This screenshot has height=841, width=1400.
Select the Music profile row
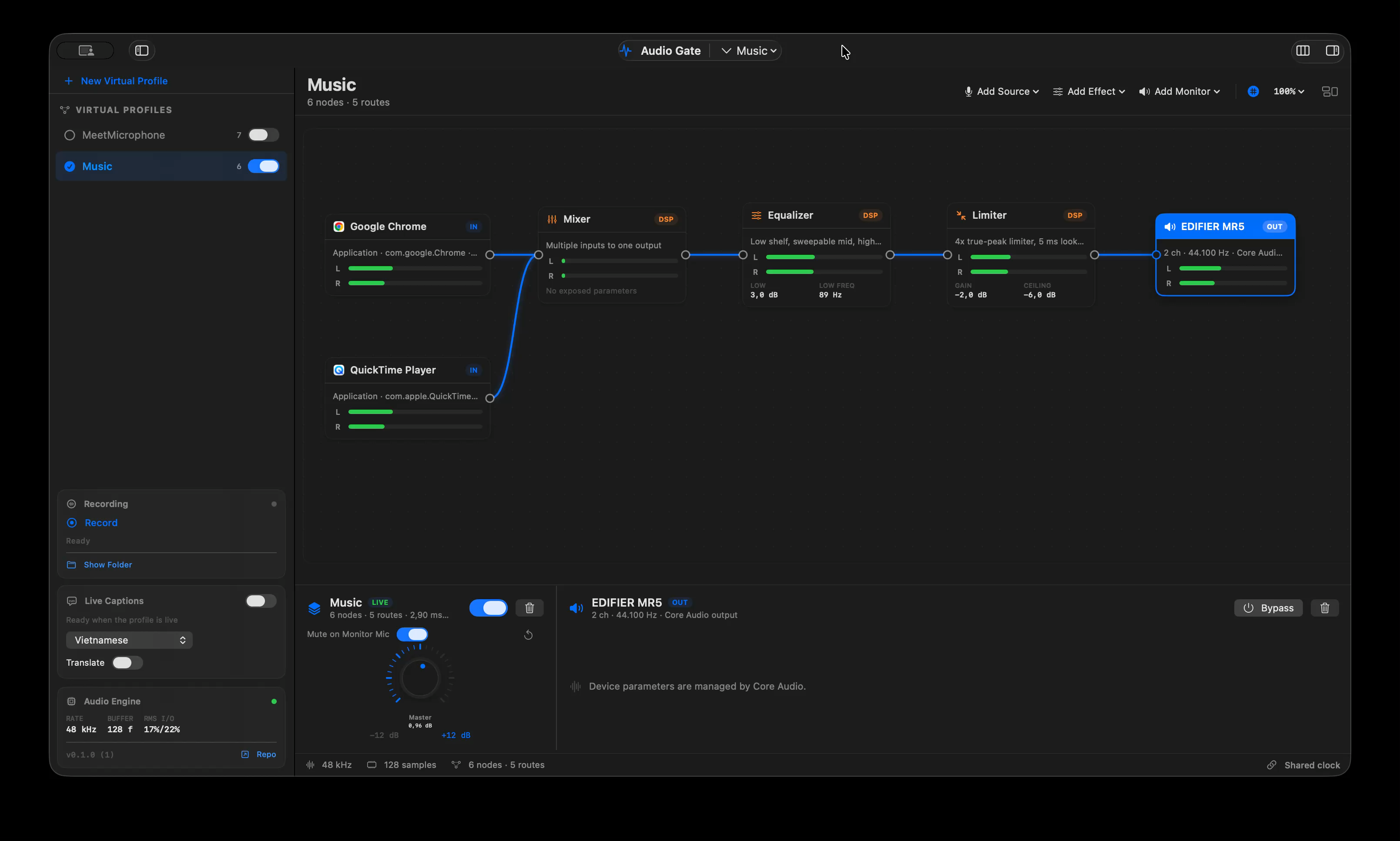coord(171,166)
